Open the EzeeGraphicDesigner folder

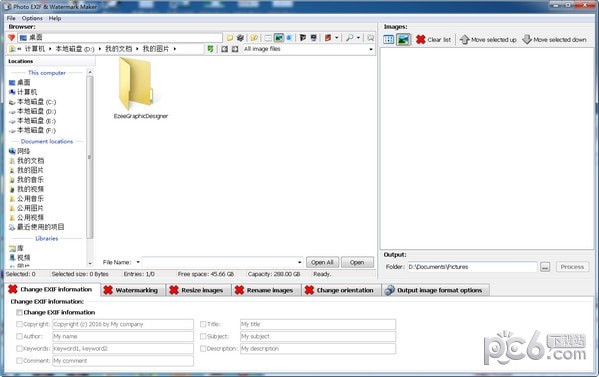coord(140,89)
